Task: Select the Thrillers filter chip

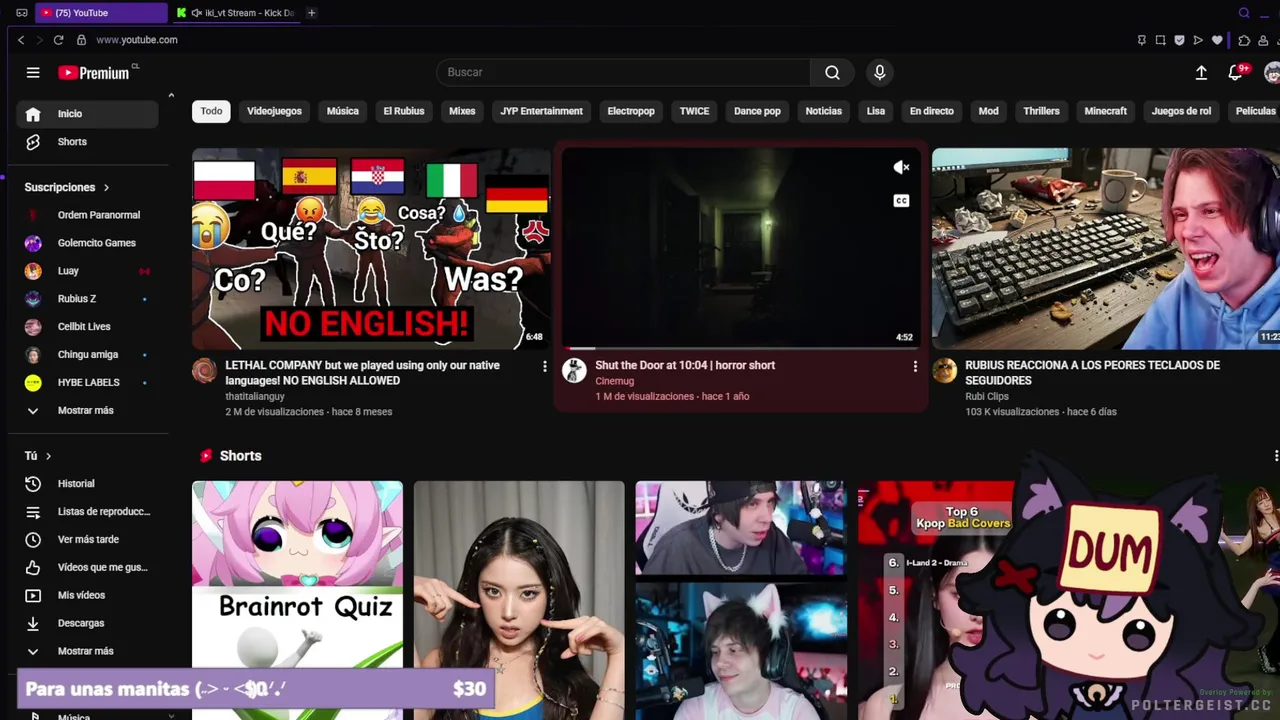Action: [1041, 111]
